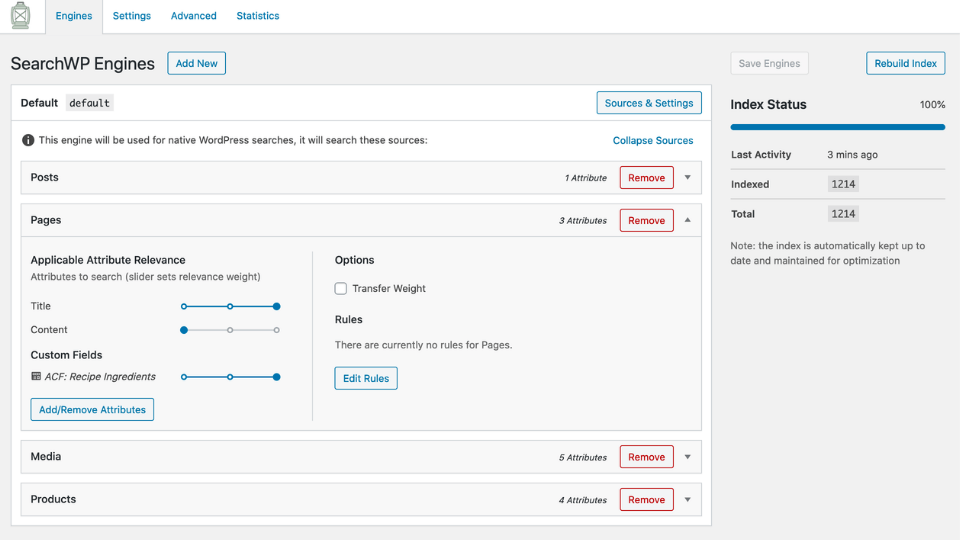The height and width of the screenshot is (540, 960).
Task: Expand the Posts source arrow
Action: pos(688,178)
